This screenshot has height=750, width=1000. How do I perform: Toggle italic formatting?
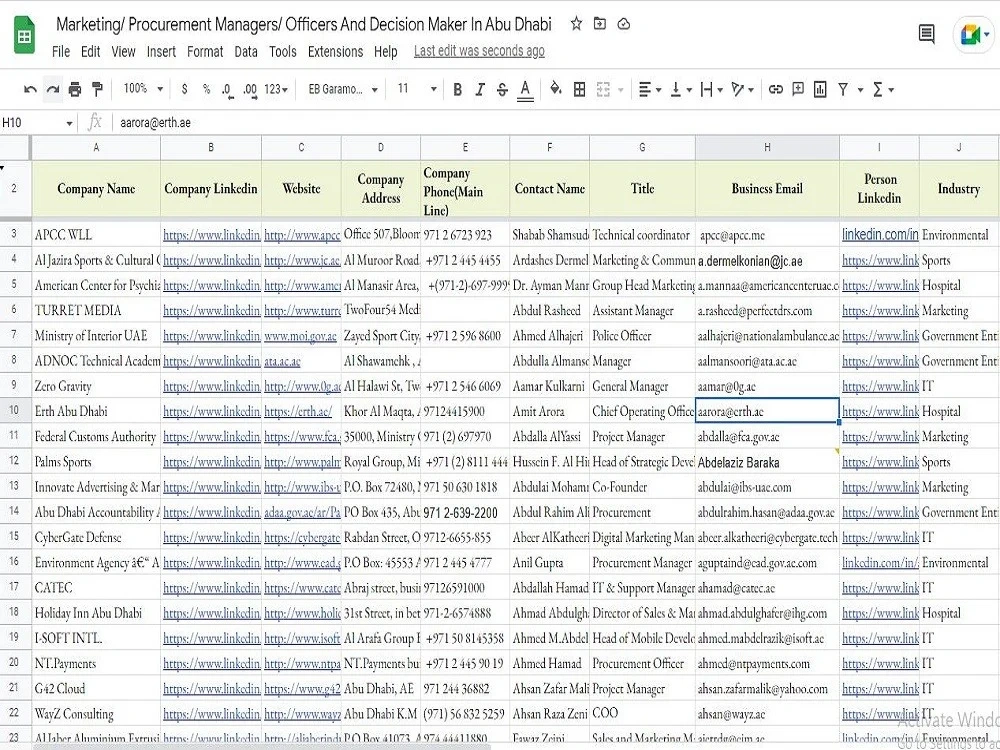(x=480, y=89)
